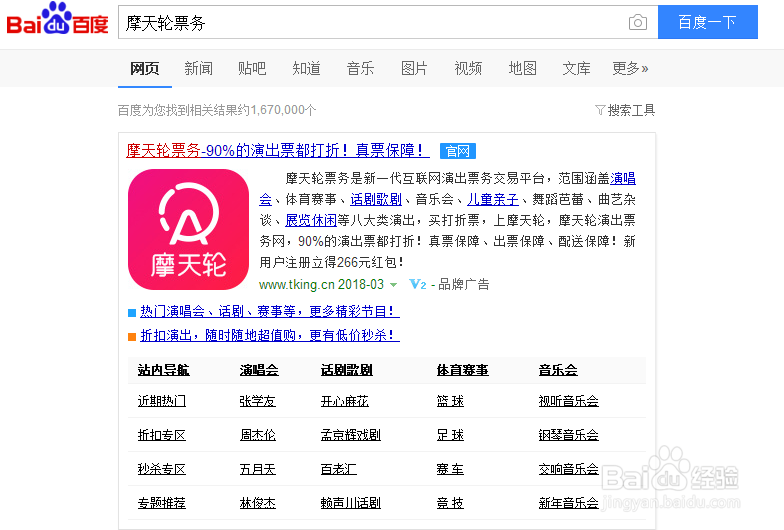Open 折扣演出，随时随地超值购 link
The image size is (784, 530).
270,335
